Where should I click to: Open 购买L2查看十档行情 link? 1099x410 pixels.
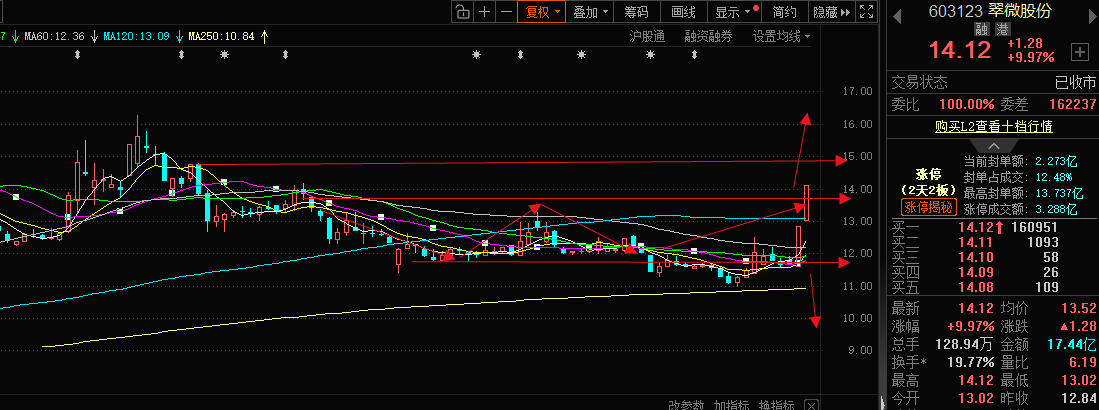click(x=993, y=127)
